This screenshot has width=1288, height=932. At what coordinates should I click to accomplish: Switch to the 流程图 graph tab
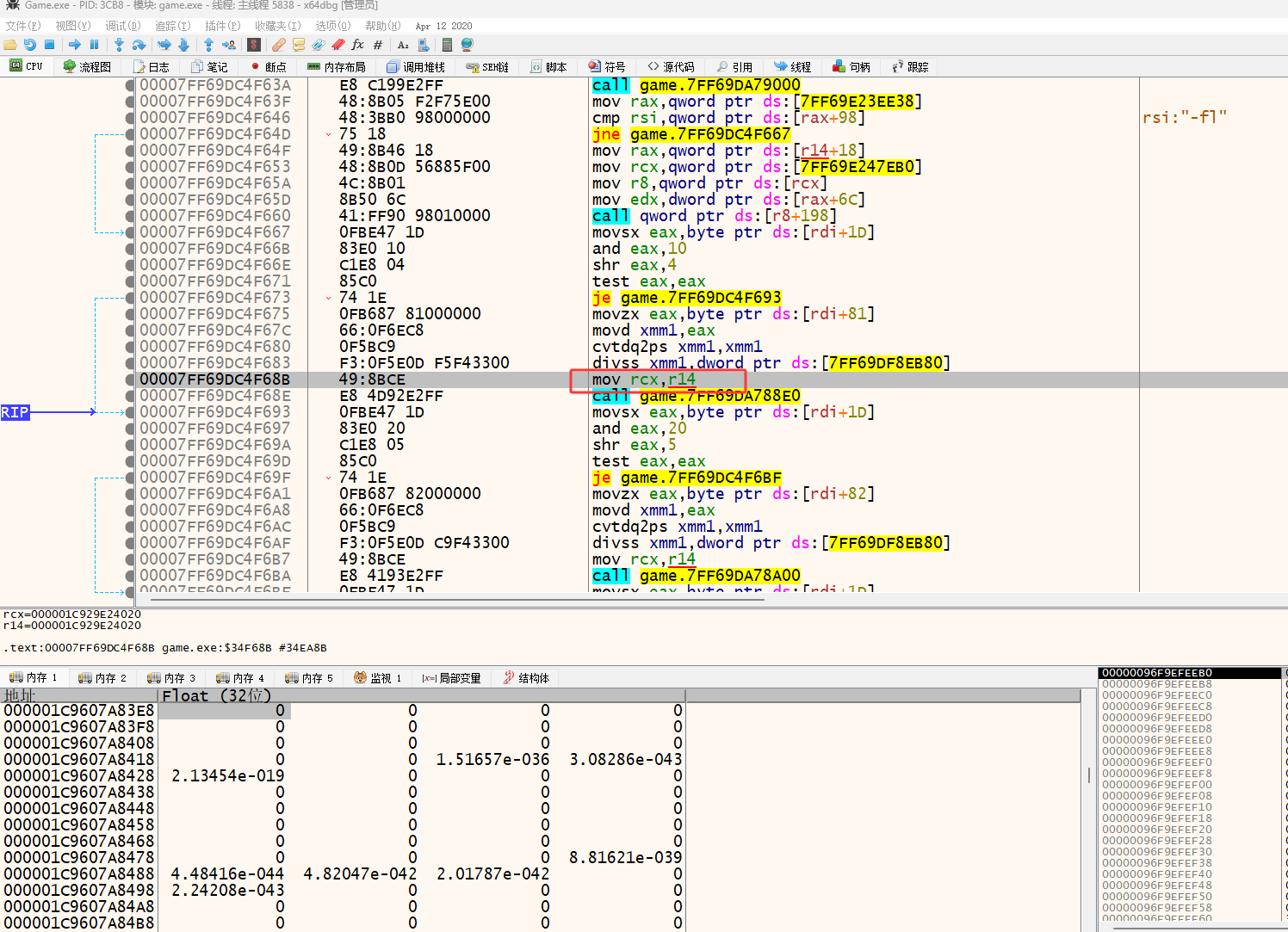87,66
